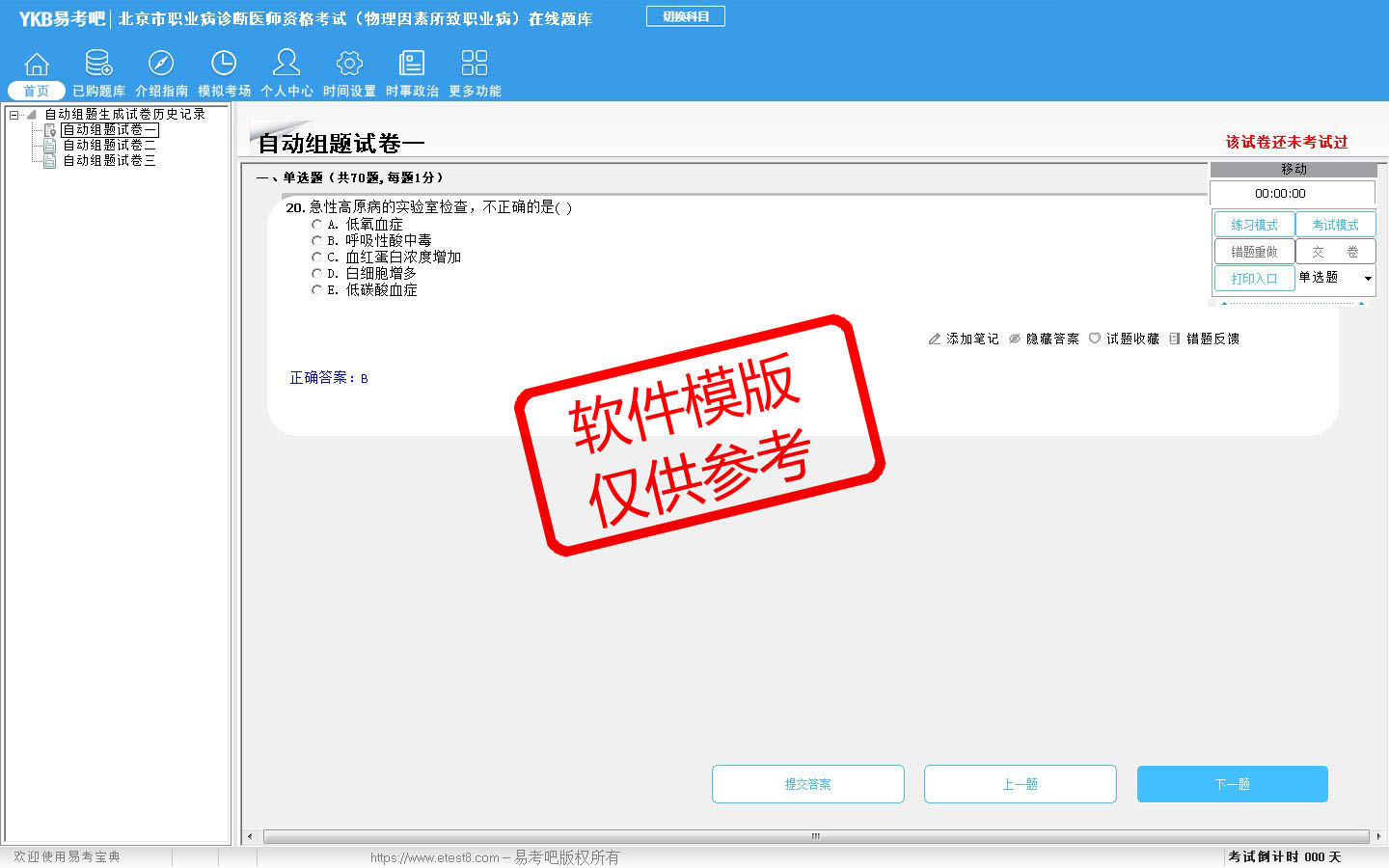
Task: Click the 切换科目 button
Action: 686,16
